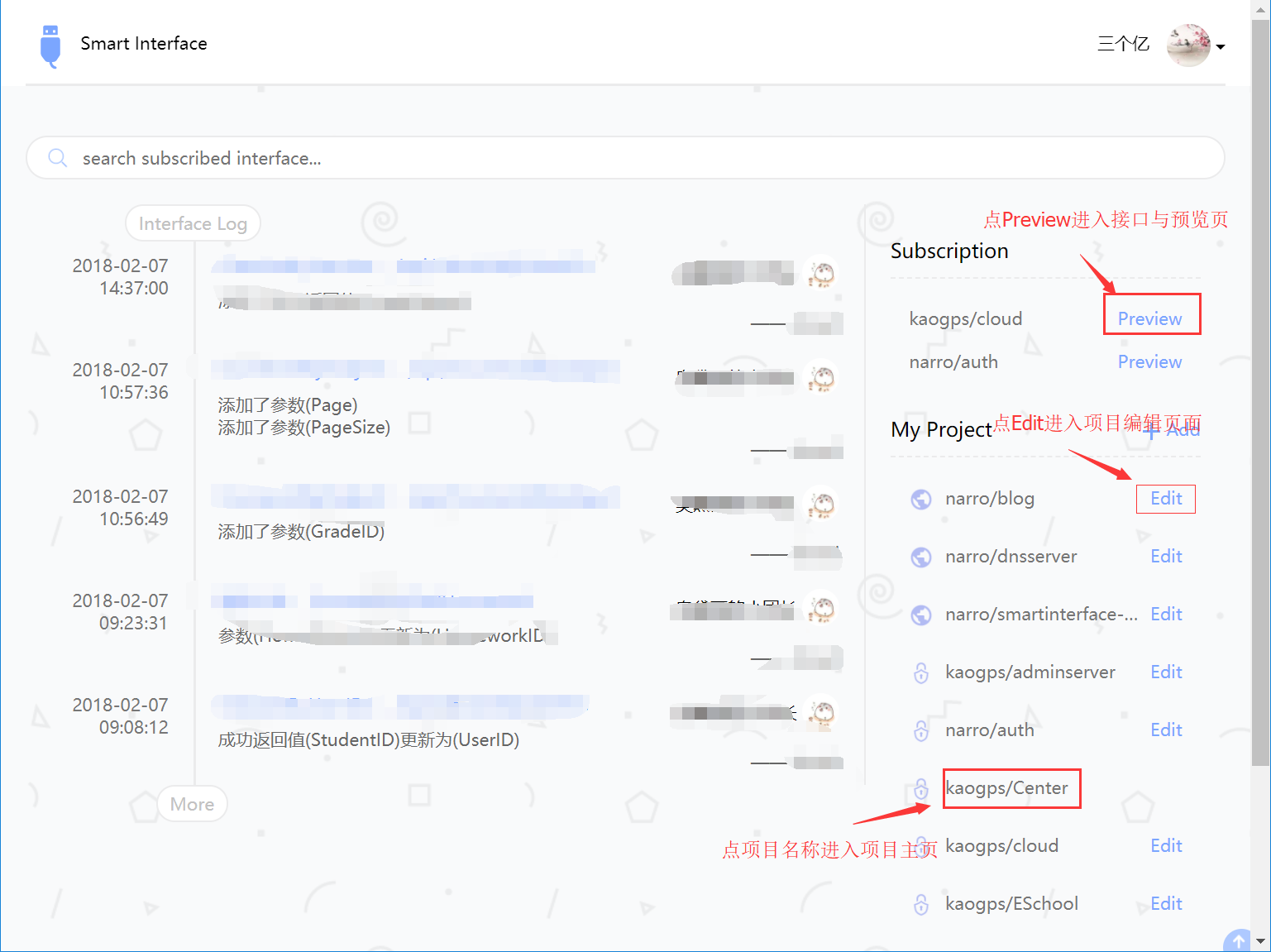Edit the narro/smartinterface project
The height and width of the screenshot is (952, 1271).
(1166, 615)
